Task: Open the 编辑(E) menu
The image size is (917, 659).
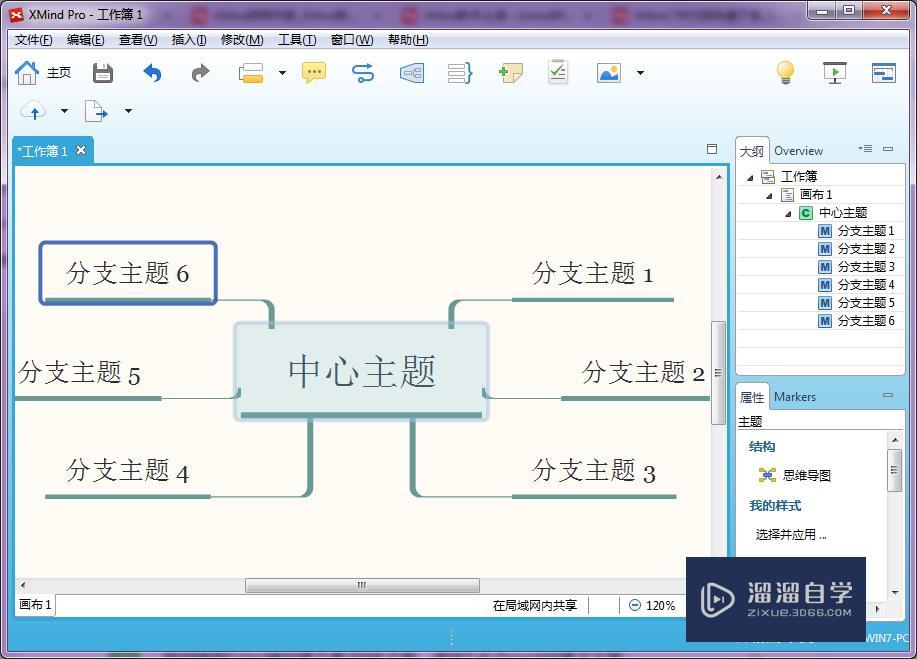Action: tap(85, 40)
